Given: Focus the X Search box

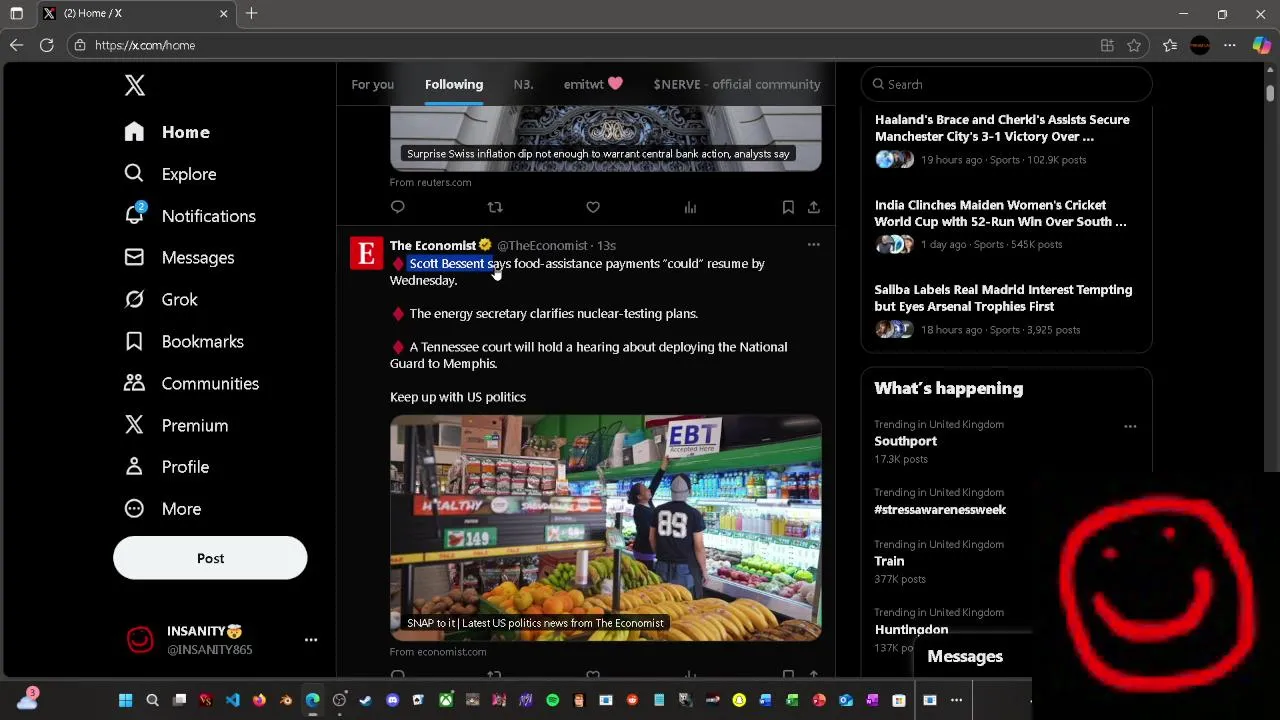Looking at the screenshot, I should pos(1006,84).
